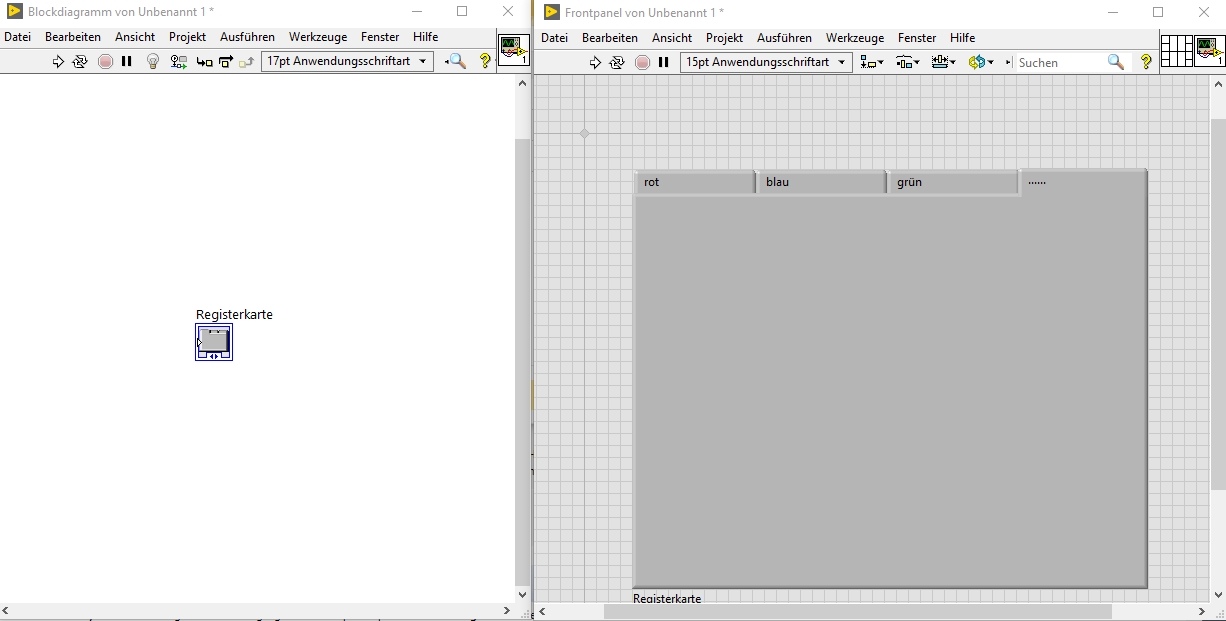Viewport: 1226px width, 621px height.
Task: Open Bearbeiten menu in Blockdiagramm window
Action: [73, 37]
